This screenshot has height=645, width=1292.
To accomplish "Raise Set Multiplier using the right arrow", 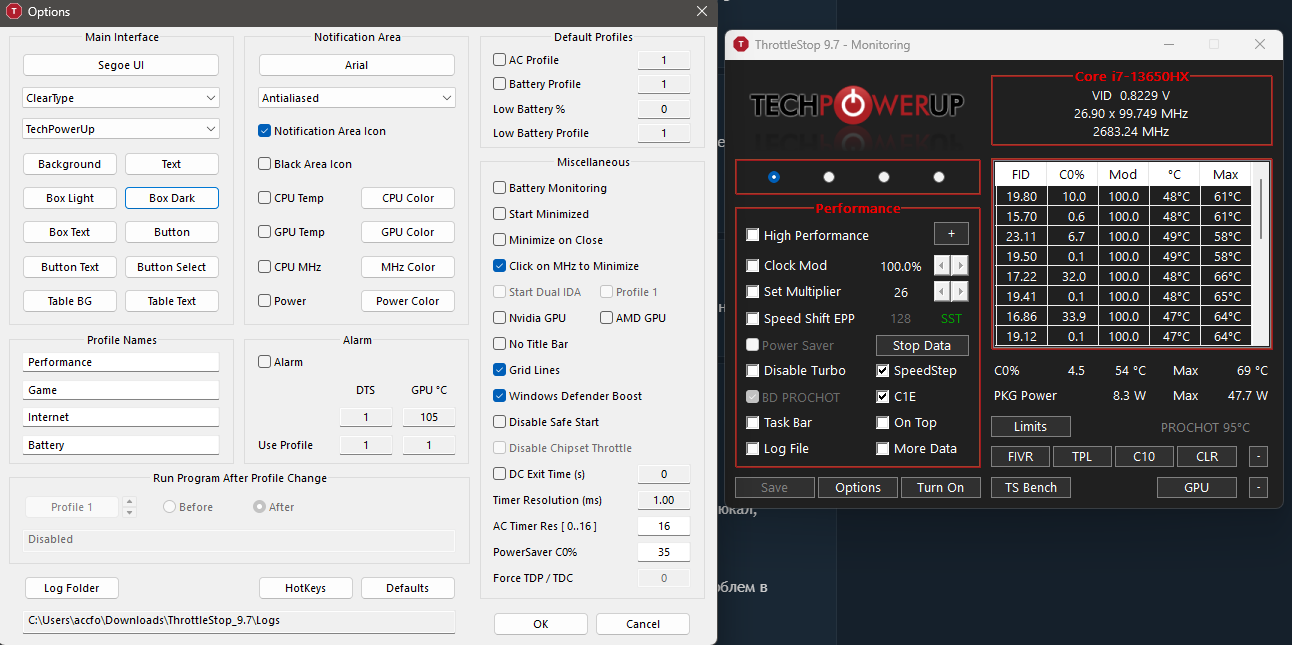I will [x=960, y=292].
